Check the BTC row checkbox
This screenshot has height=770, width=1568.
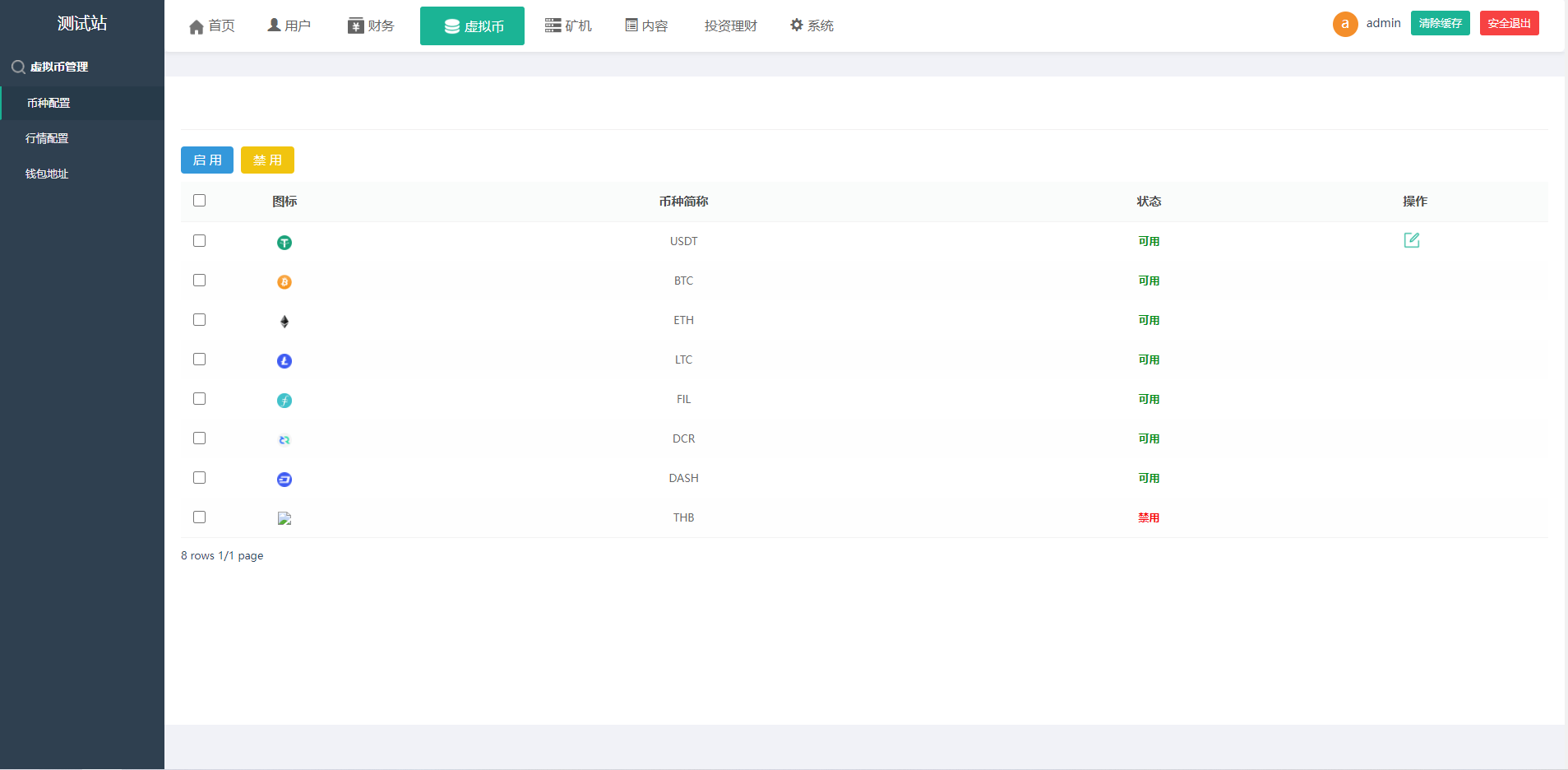[199, 281]
